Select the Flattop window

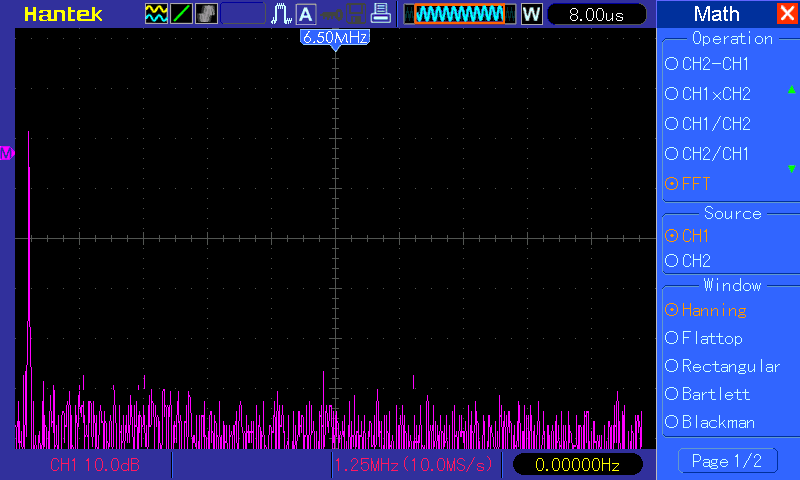click(704, 338)
